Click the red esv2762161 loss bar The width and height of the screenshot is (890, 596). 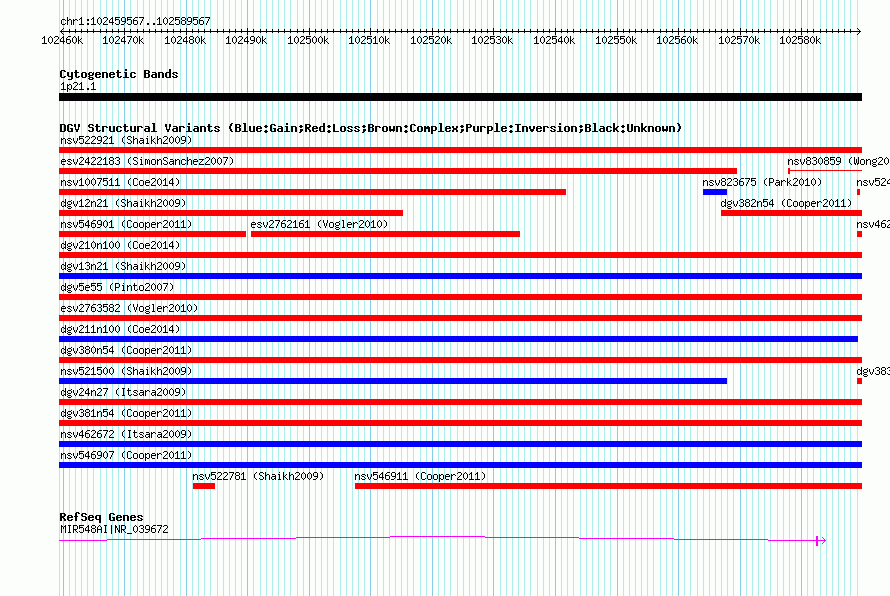385,234
